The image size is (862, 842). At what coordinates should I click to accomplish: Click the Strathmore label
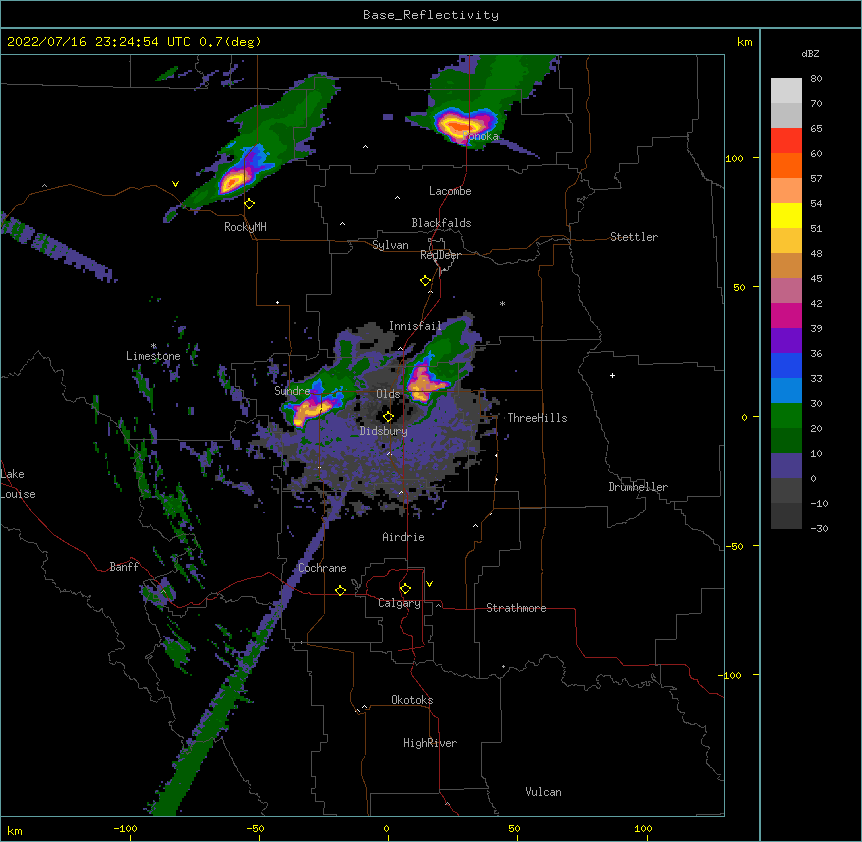516,608
